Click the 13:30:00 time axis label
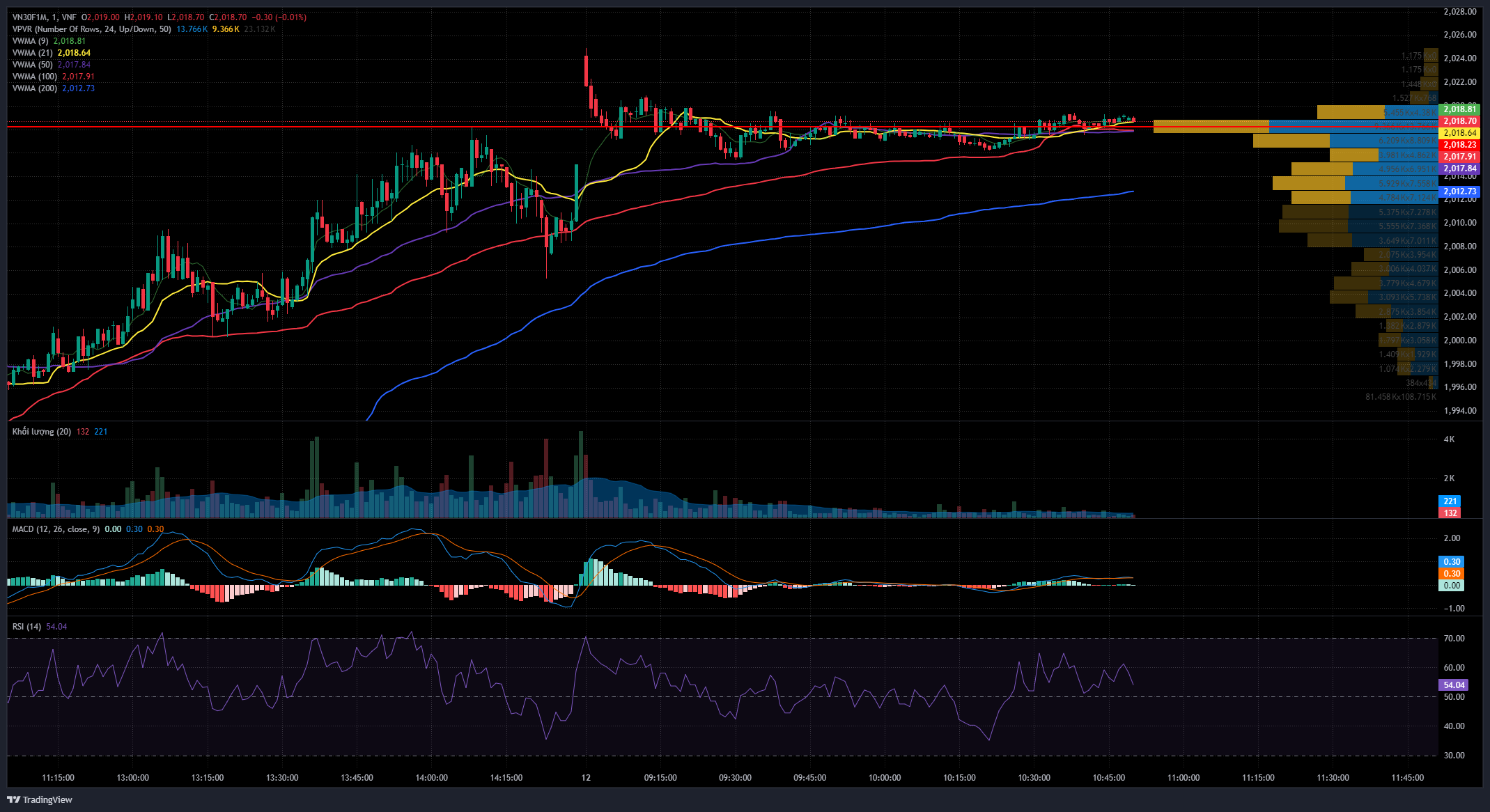Screen dimensions: 1490x812 282,778
